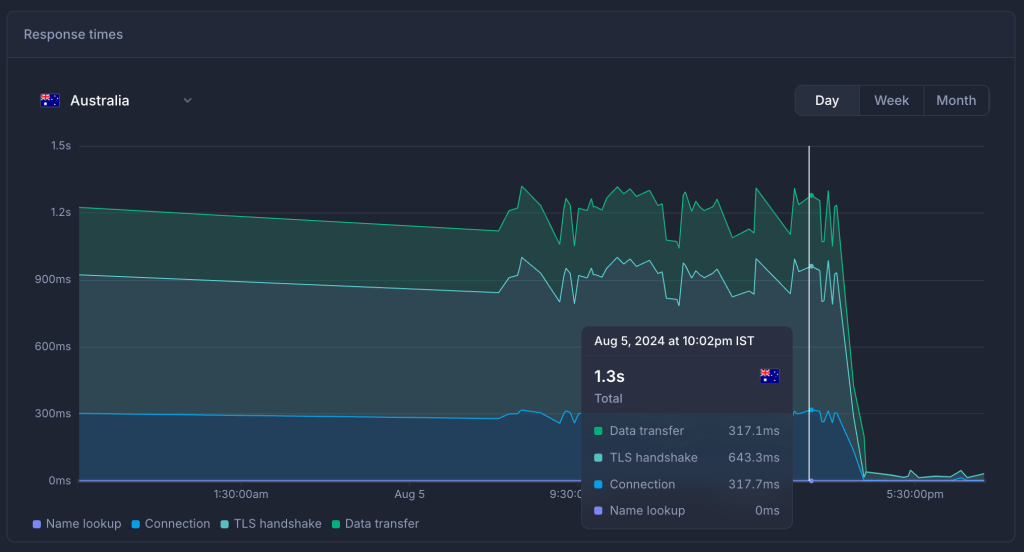Viewport: 1024px width, 552px height.
Task: Click the Connection color dot in the tooltip
Action: [598, 485]
